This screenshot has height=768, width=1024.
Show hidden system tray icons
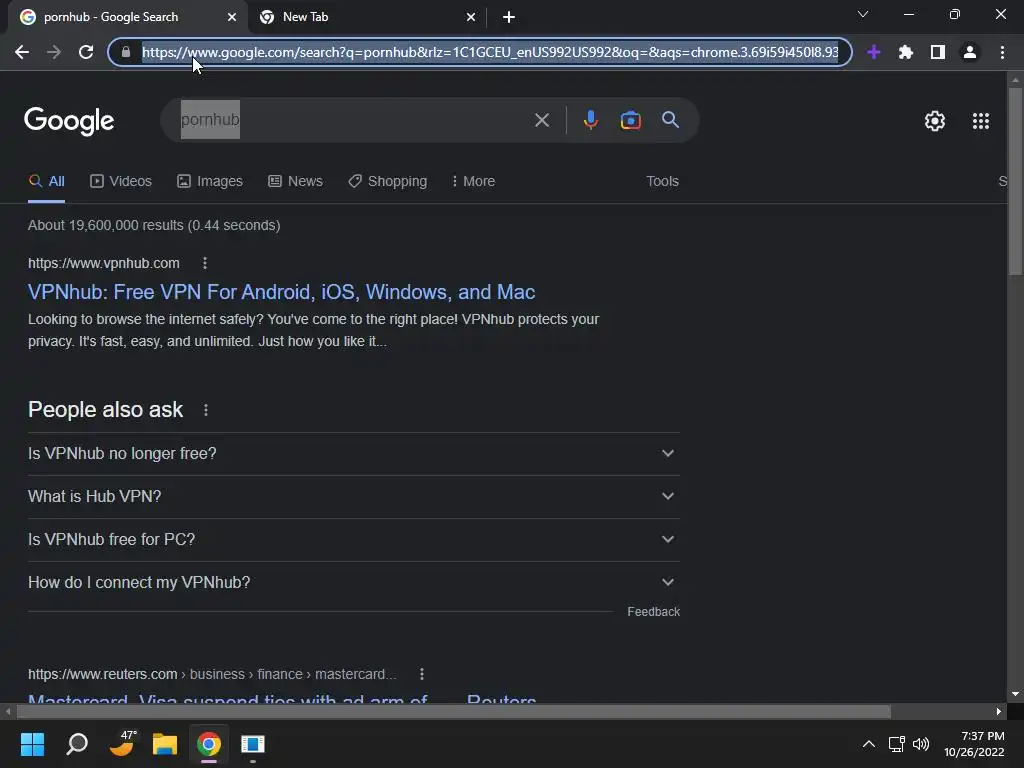869,744
